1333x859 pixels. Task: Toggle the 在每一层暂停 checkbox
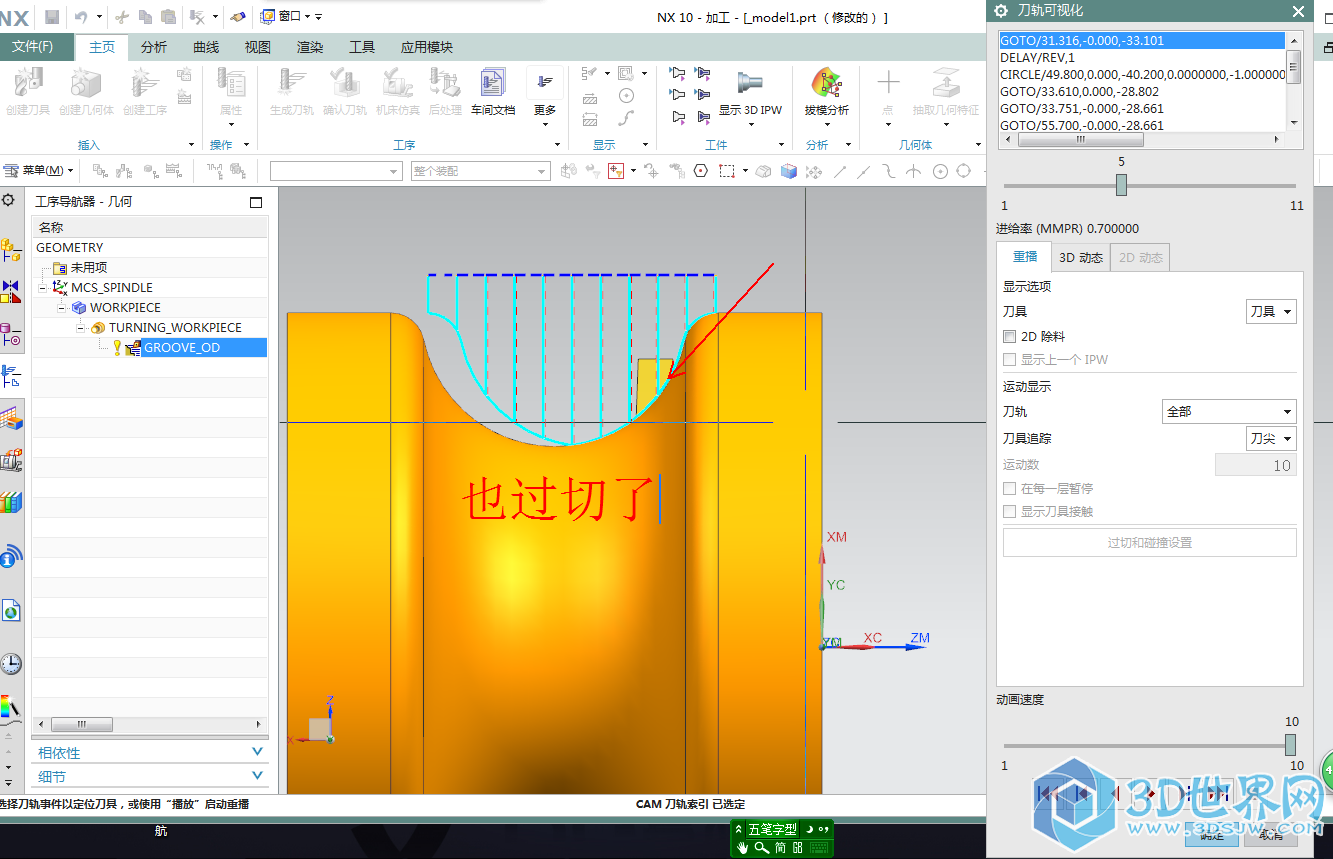[1009, 489]
